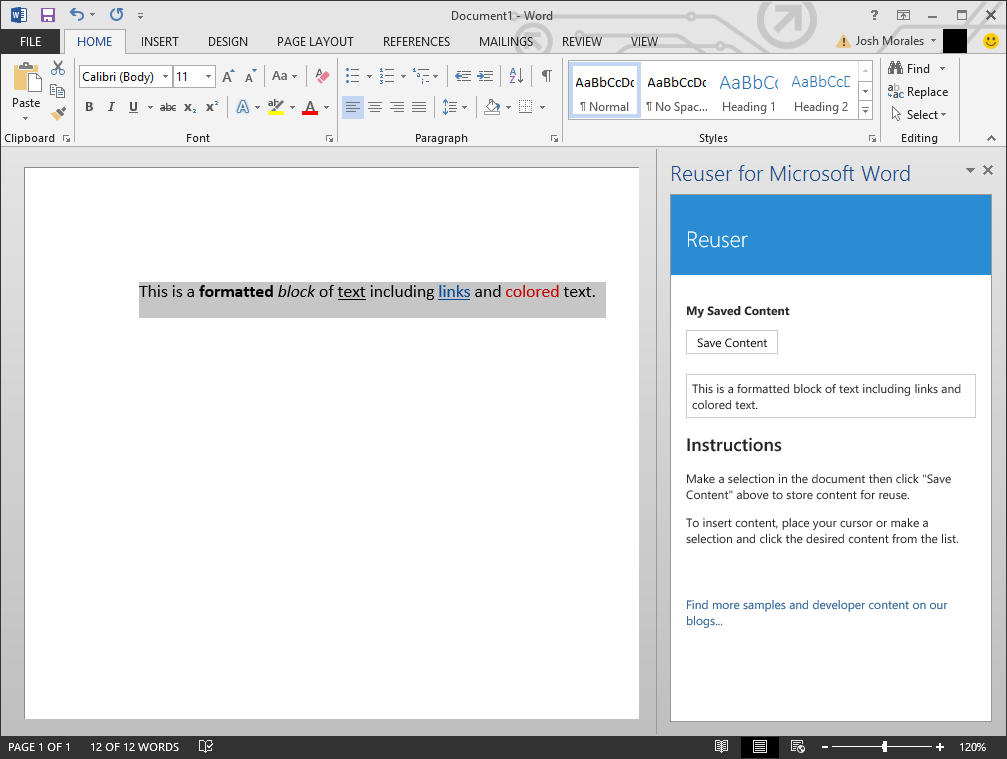Increase font size with Grow Font
The width and height of the screenshot is (1007, 759).
226,75
